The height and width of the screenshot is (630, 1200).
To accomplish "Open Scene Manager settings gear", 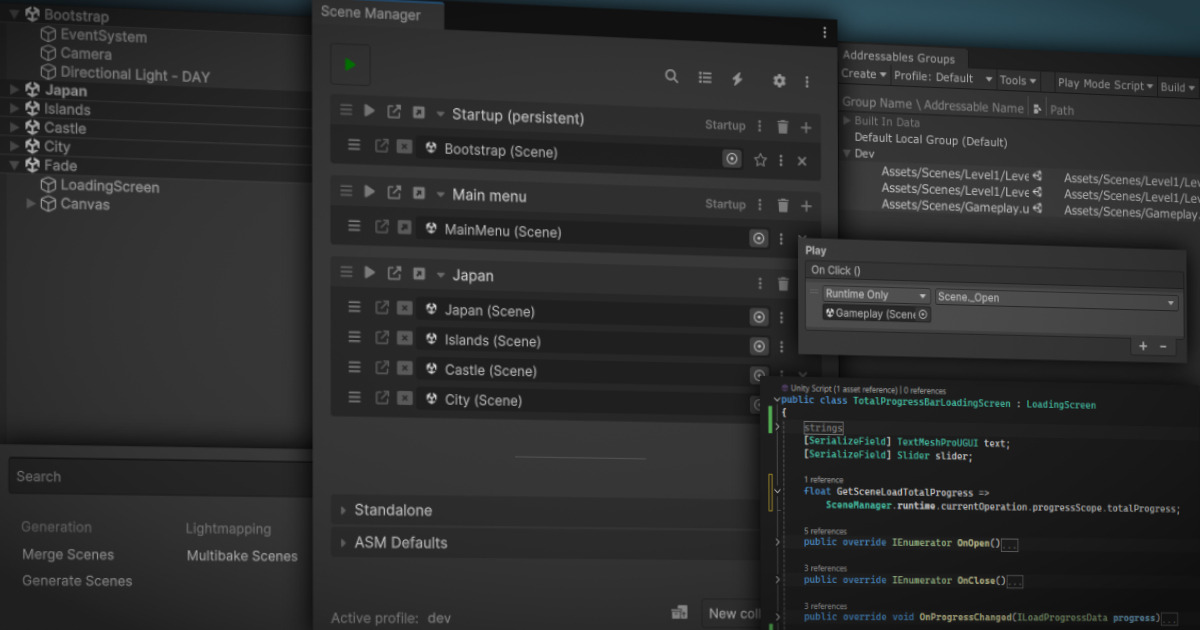I will pos(779,80).
